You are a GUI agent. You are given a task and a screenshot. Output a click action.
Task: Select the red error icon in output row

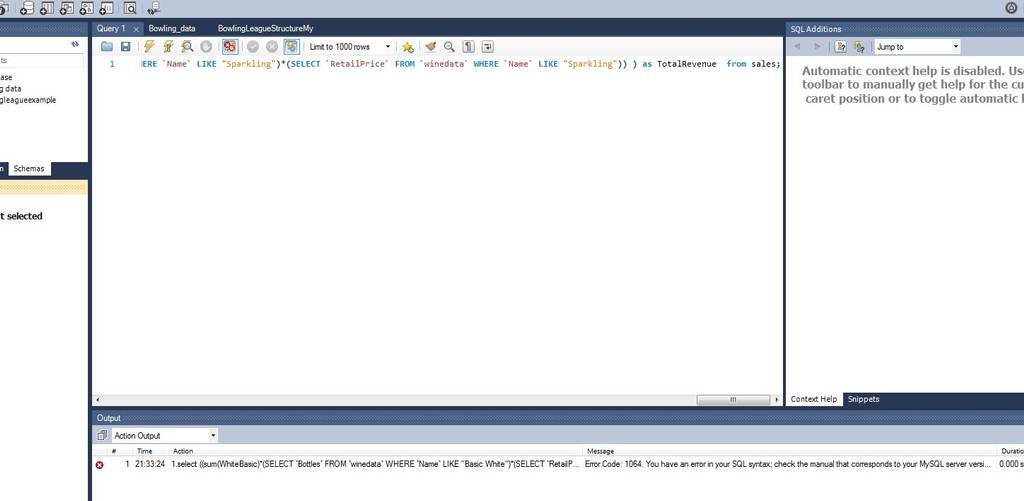point(99,465)
